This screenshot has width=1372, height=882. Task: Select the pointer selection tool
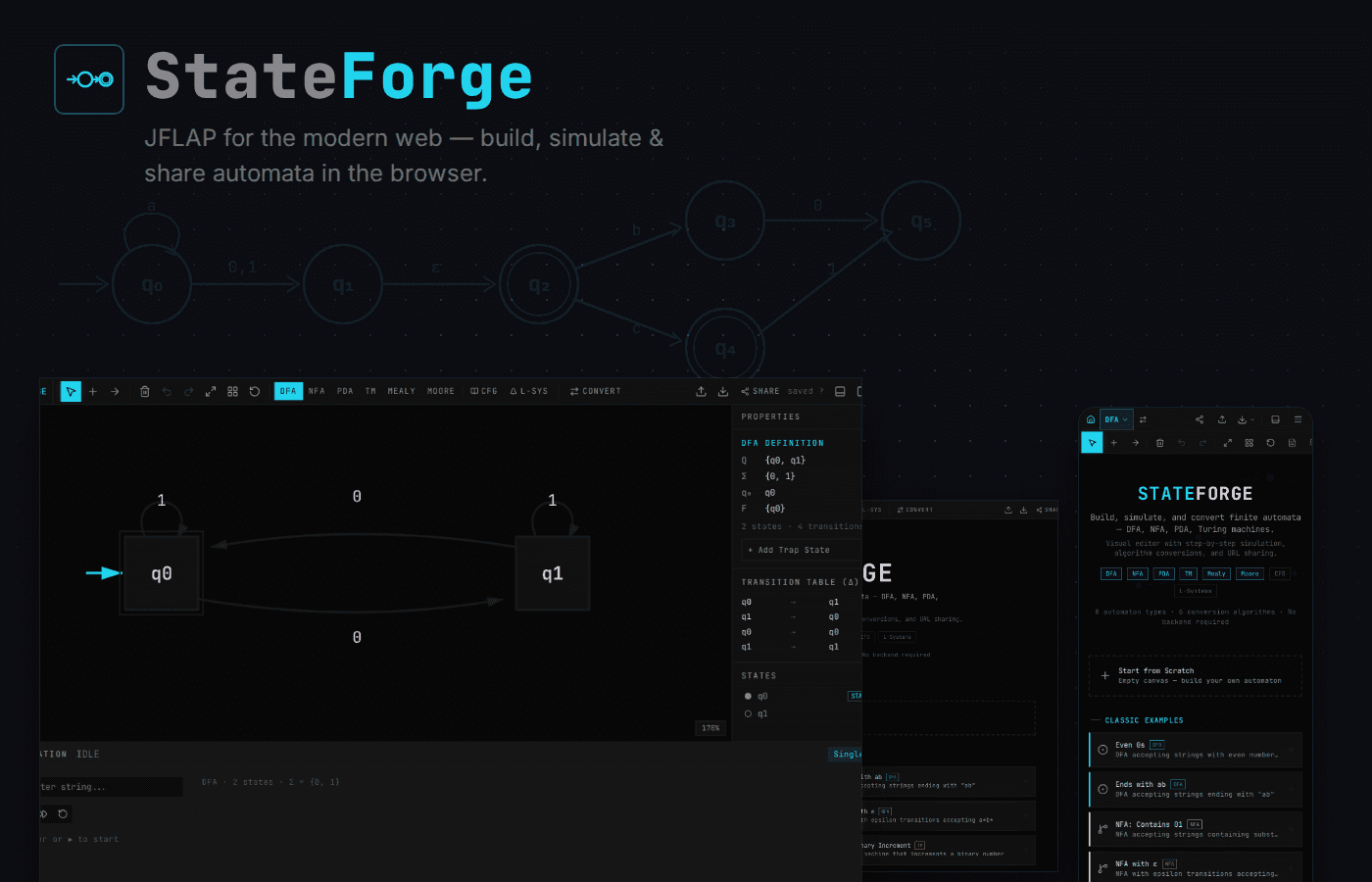[71, 390]
